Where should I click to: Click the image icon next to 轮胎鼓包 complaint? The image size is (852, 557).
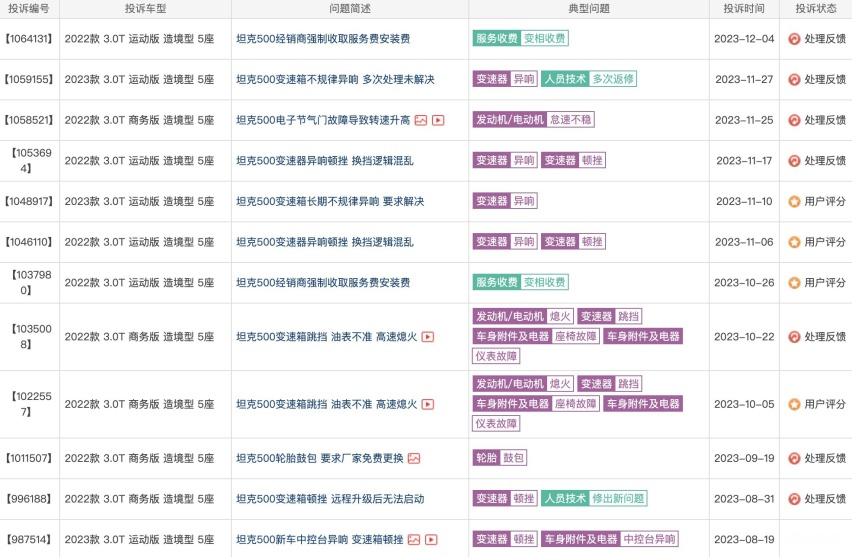coord(414,459)
